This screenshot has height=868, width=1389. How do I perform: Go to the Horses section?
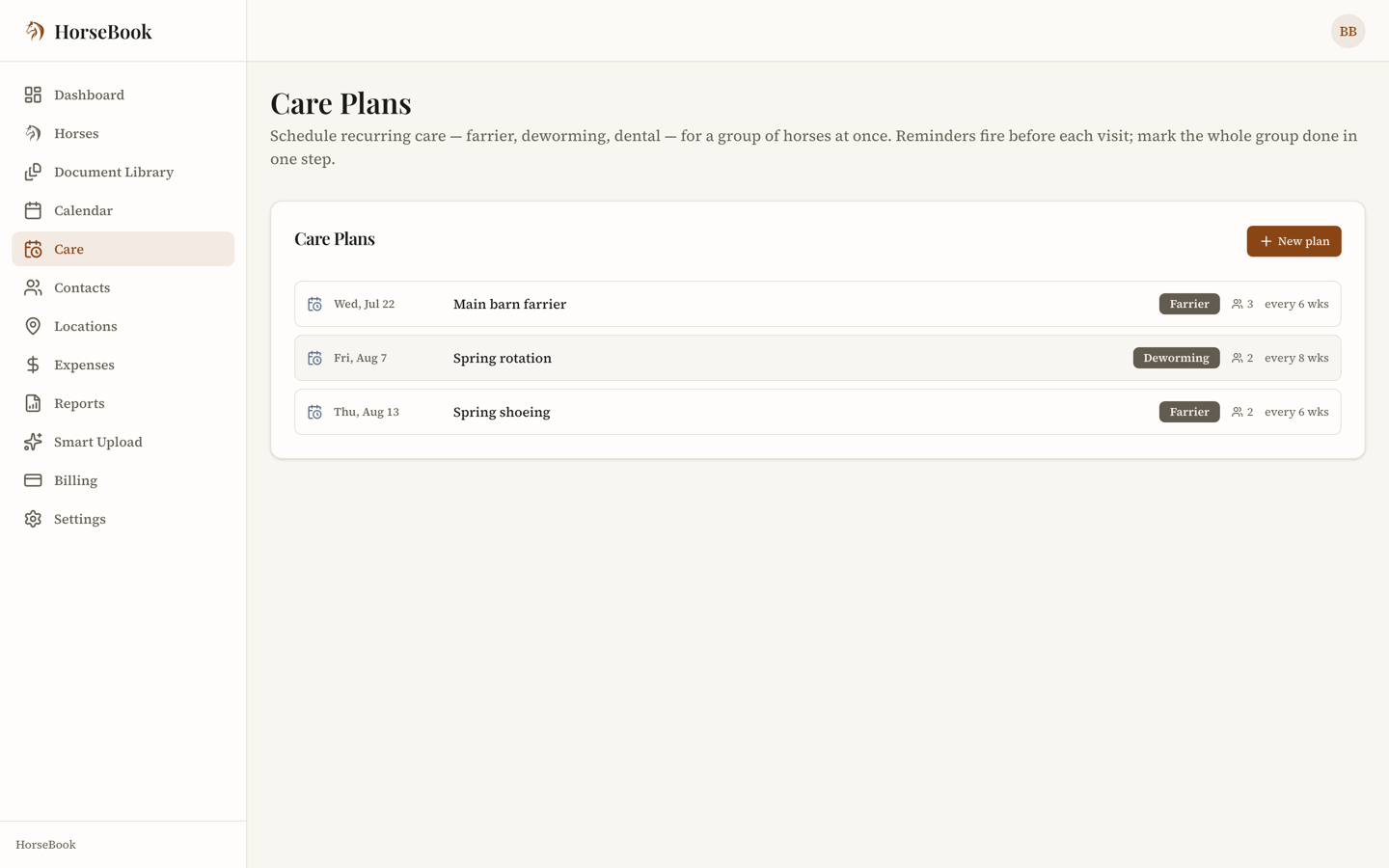click(x=123, y=133)
